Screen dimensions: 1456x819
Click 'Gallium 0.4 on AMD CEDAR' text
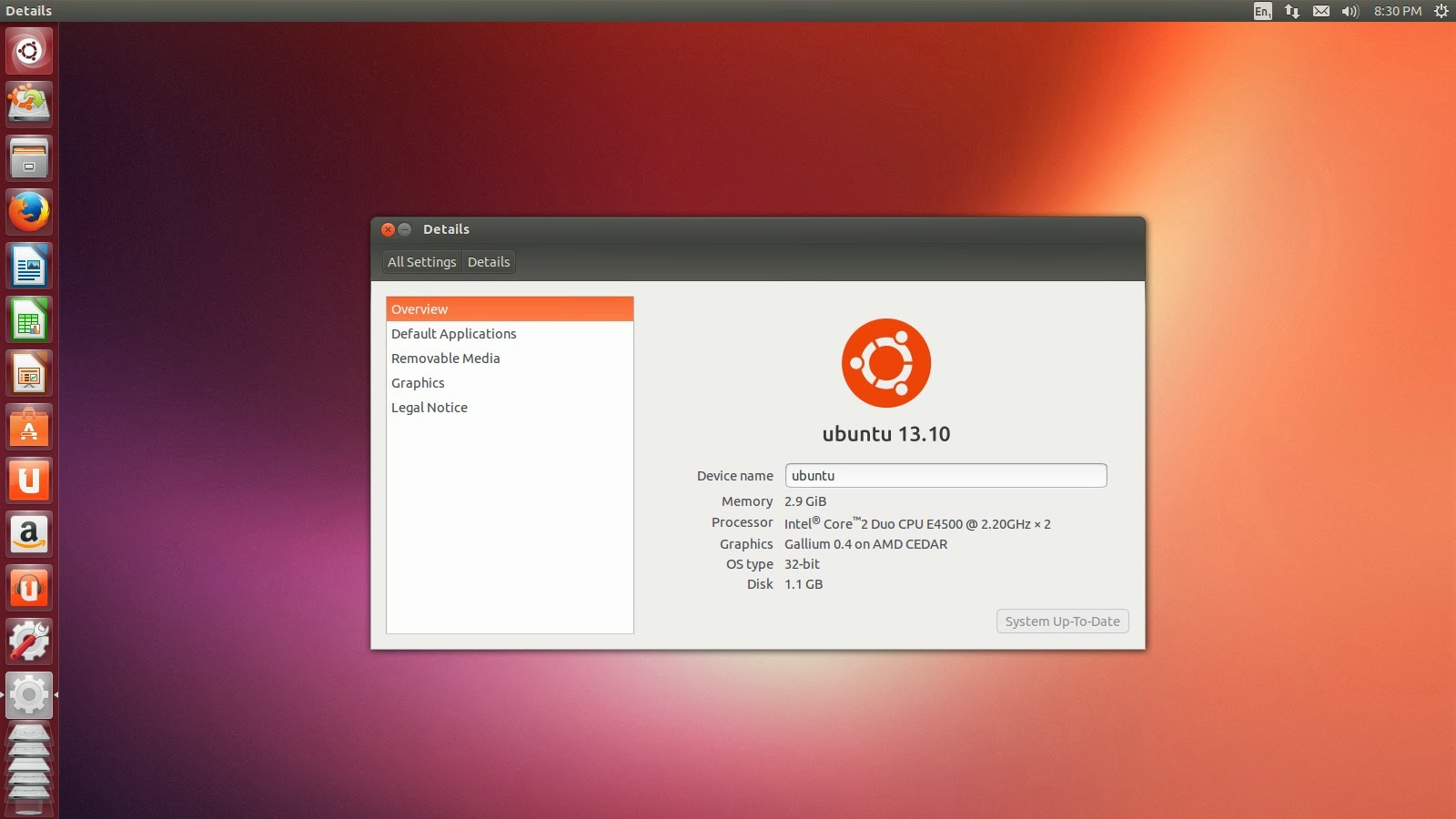click(x=866, y=544)
